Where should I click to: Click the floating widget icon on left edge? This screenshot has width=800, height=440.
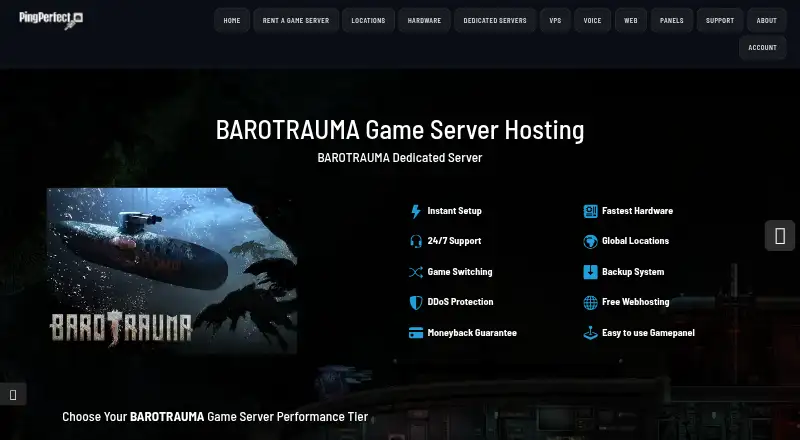click(x=13, y=395)
